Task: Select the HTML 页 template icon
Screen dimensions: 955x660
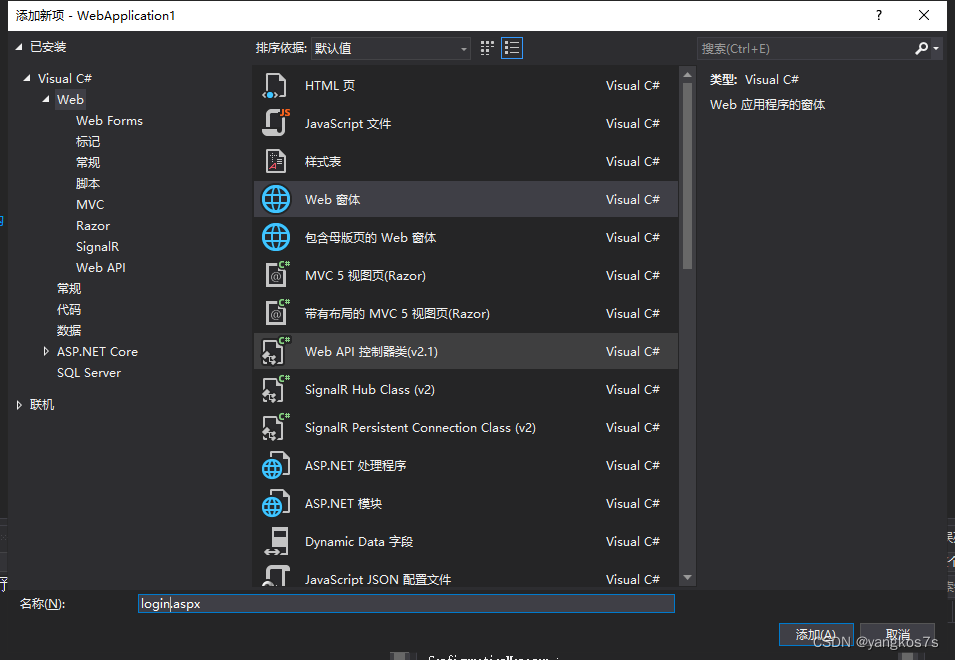Action: [275, 85]
